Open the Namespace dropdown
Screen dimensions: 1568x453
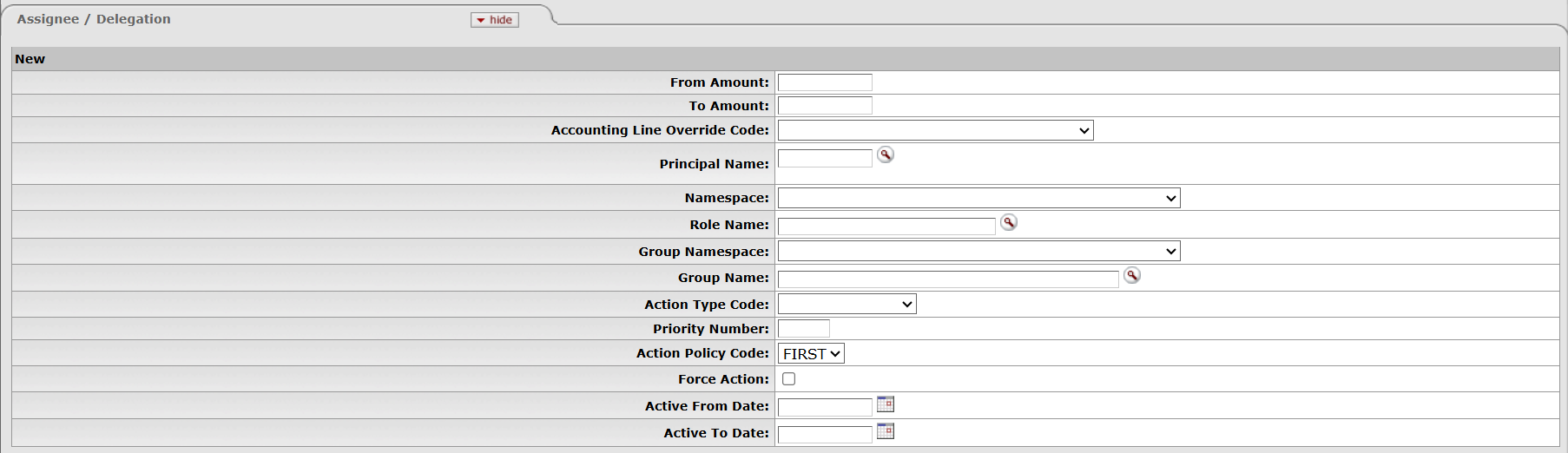pos(978,198)
